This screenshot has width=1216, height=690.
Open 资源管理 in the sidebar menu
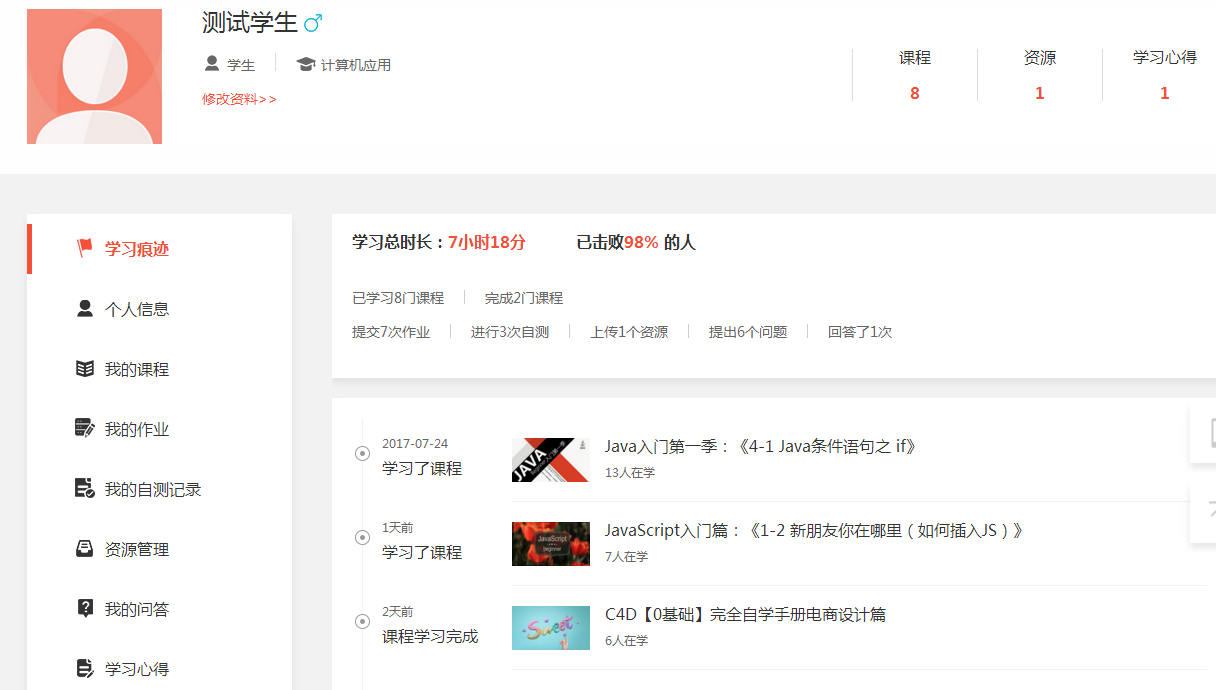click(x=137, y=550)
